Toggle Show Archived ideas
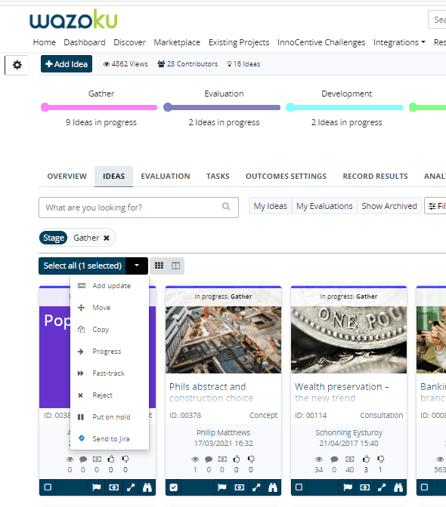This screenshot has width=446, height=507. 389,206
